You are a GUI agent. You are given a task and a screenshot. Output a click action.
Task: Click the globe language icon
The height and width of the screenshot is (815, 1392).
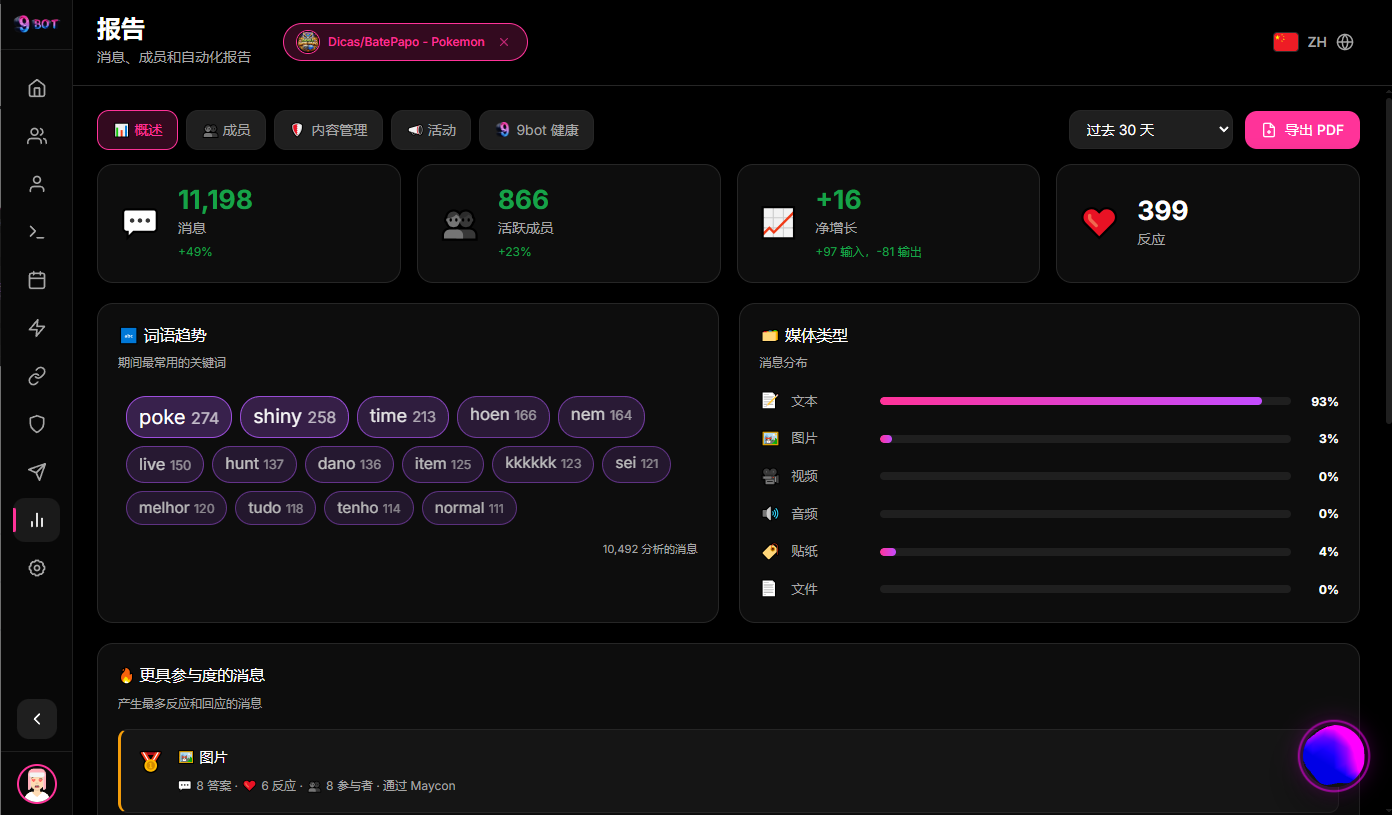click(1345, 42)
